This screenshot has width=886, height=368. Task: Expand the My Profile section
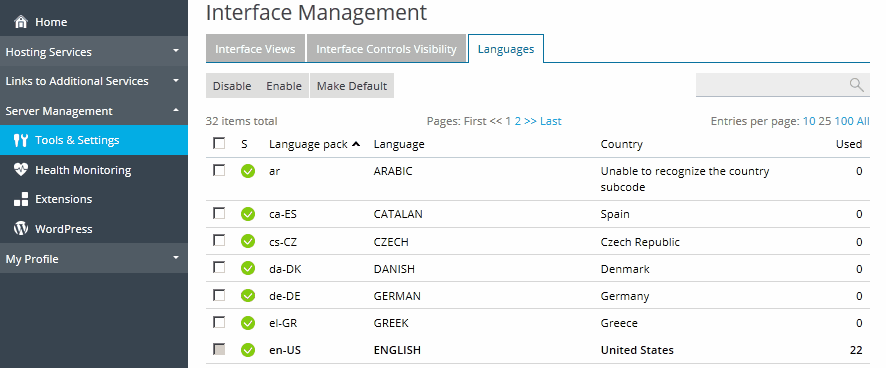(x=94, y=259)
